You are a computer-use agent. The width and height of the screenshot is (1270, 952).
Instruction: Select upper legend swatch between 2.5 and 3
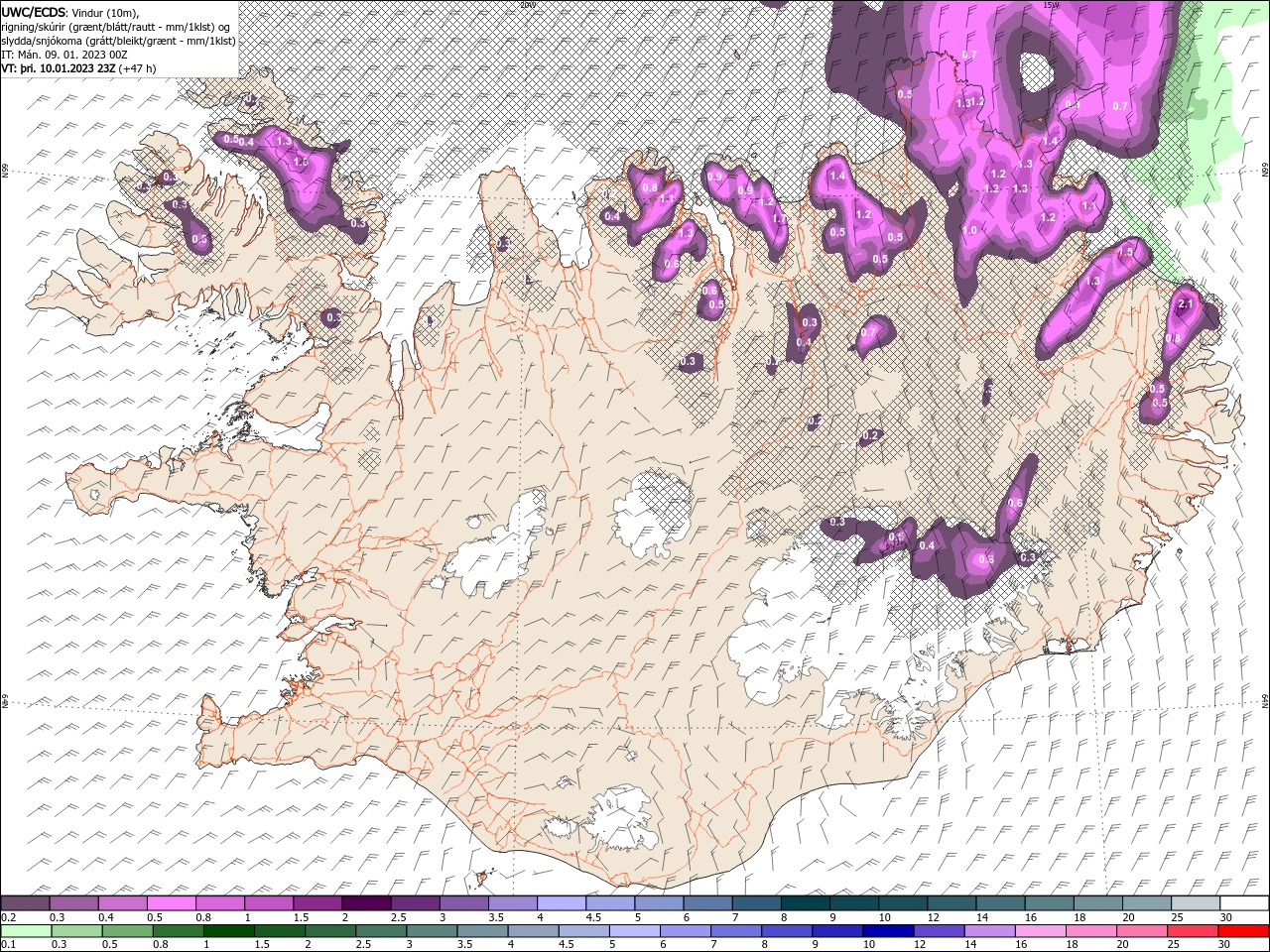pos(415,903)
